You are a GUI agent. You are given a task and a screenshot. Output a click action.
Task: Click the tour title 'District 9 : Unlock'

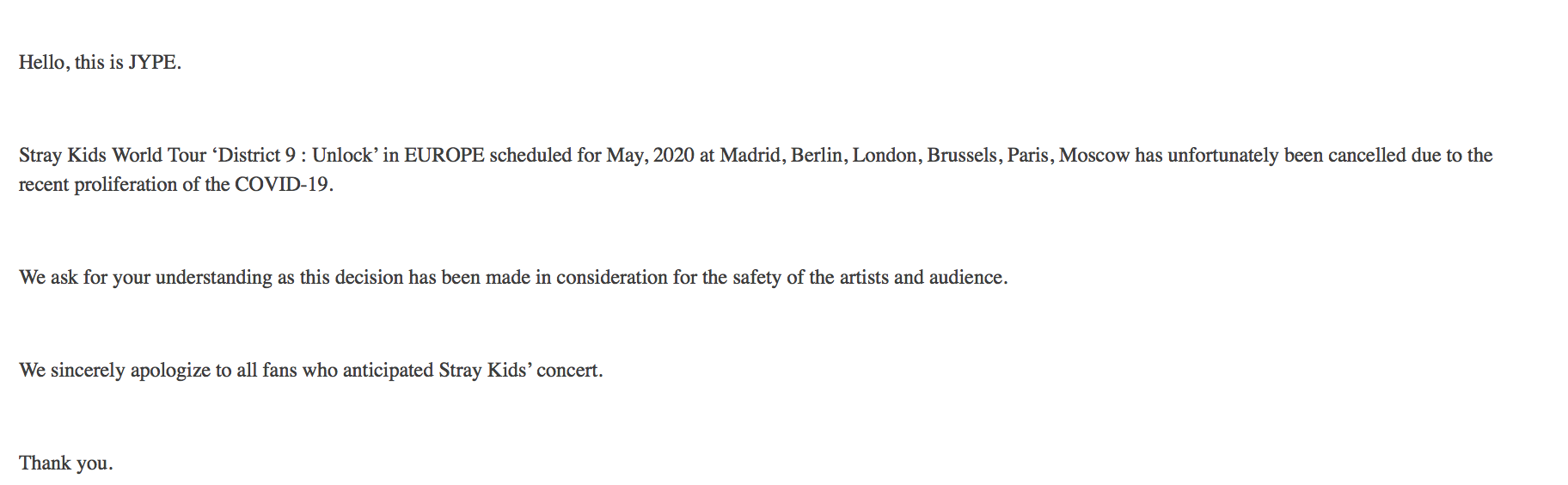click(x=296, y=156)
